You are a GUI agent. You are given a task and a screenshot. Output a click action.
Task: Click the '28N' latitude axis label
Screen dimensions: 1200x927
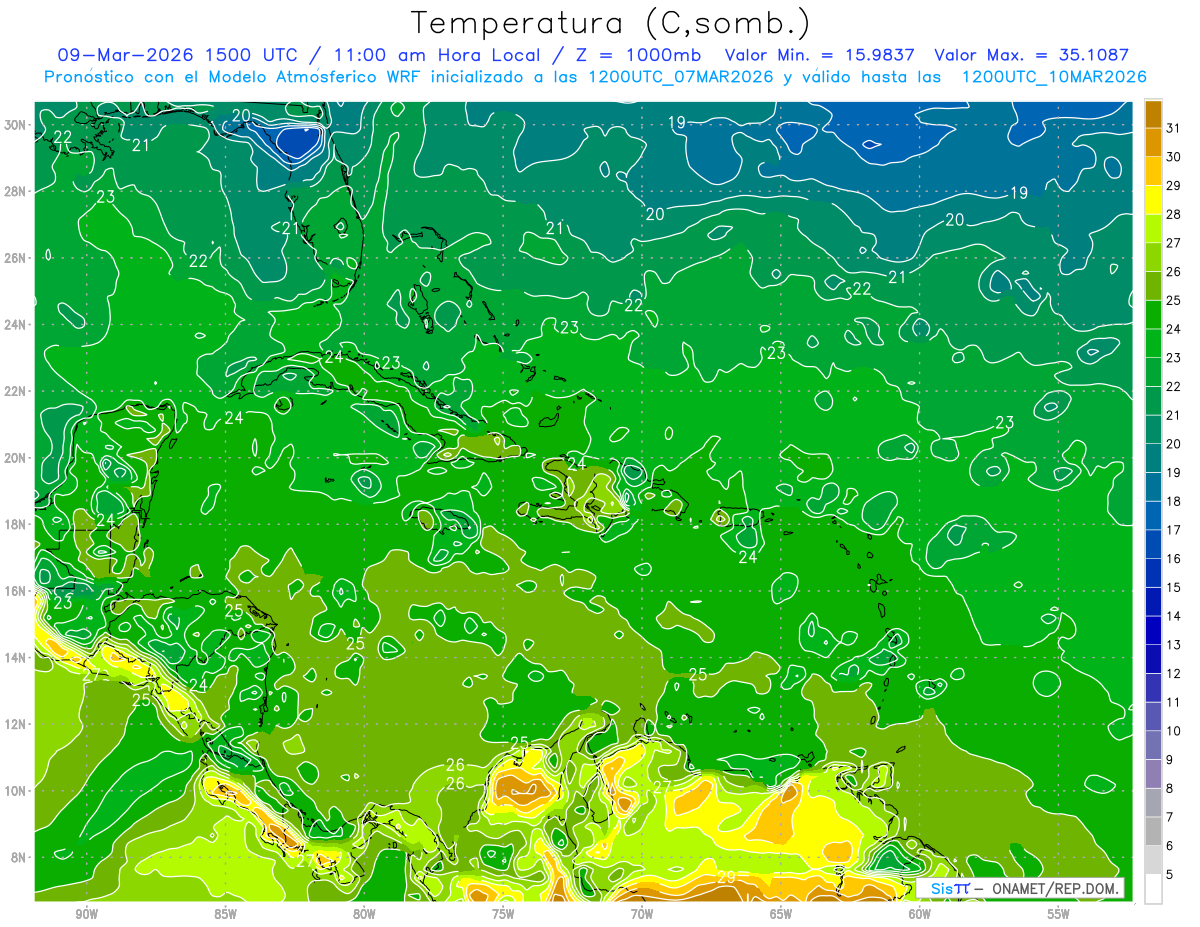(15, 191)
